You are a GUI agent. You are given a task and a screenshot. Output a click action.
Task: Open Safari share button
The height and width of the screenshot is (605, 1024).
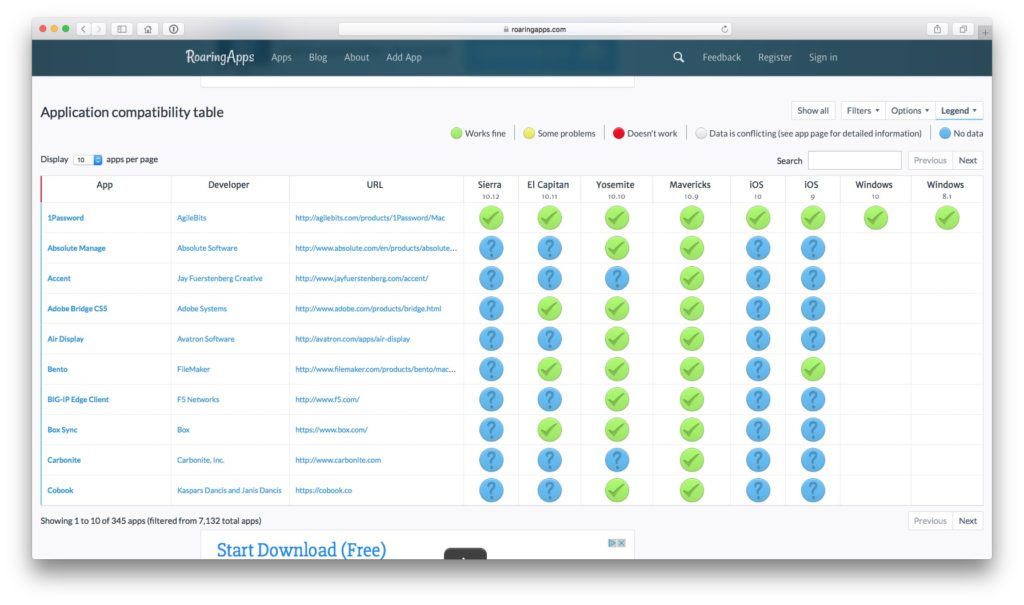coord(937,29)
